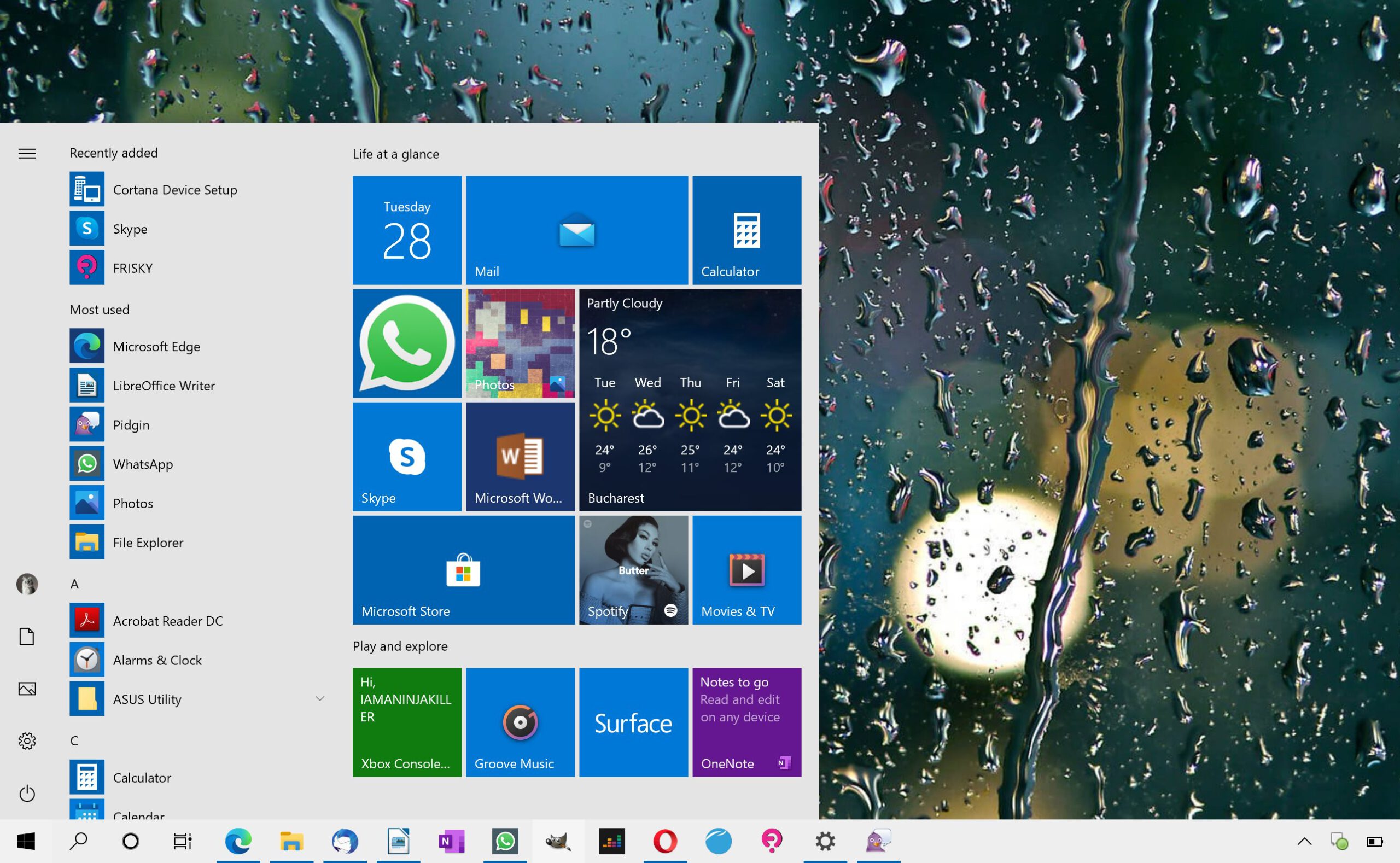Open Calculator in the C app list
Viewport: 1400px width, 863px height.
tap(199, 777)
